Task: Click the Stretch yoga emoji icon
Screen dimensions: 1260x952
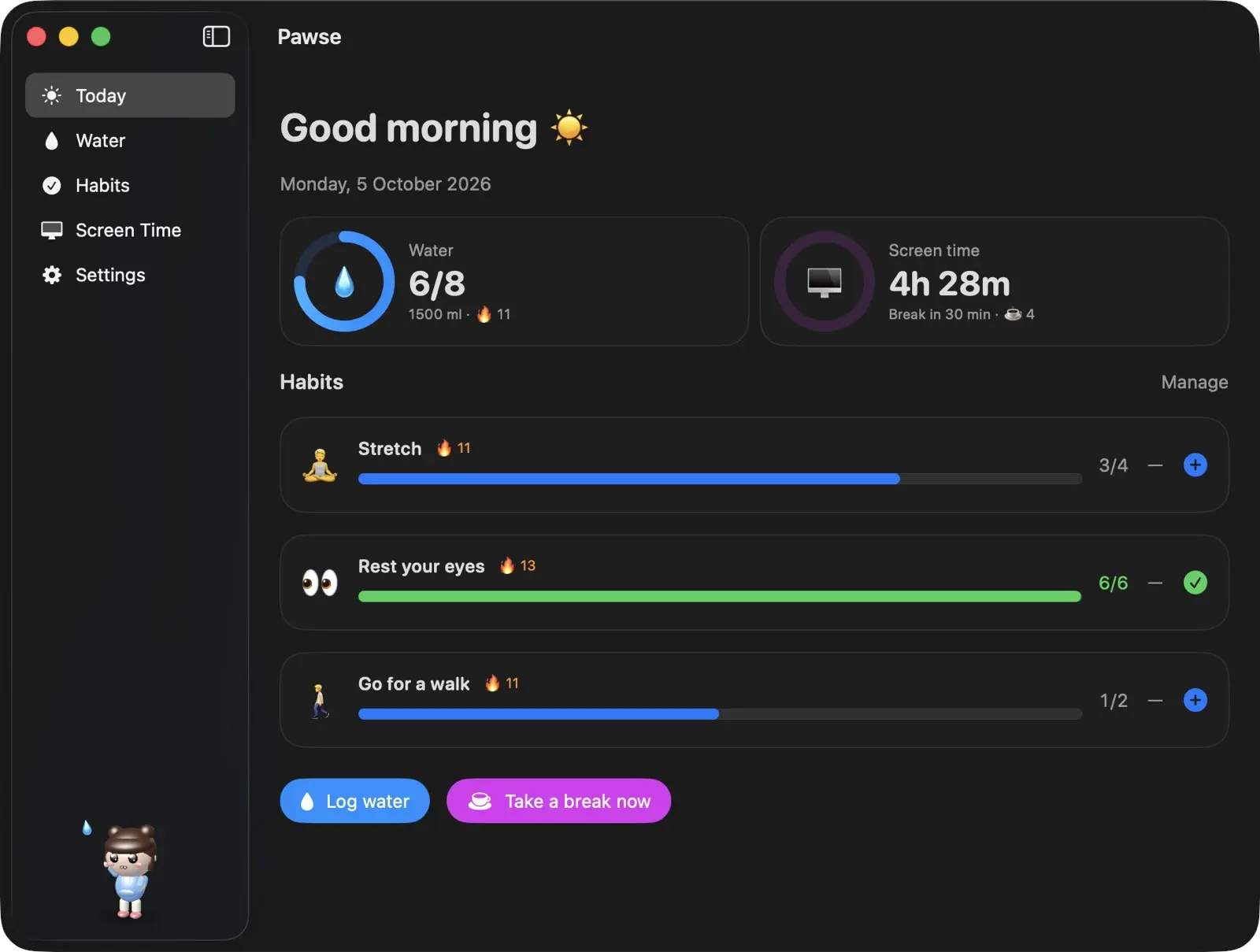Action: [x=320, y=465]
